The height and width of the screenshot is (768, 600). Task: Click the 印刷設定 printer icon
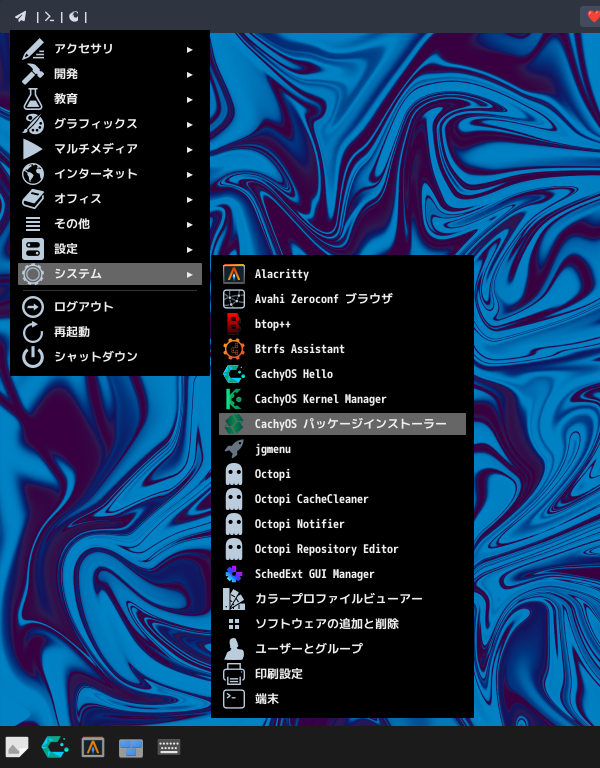tap(234, 674)
